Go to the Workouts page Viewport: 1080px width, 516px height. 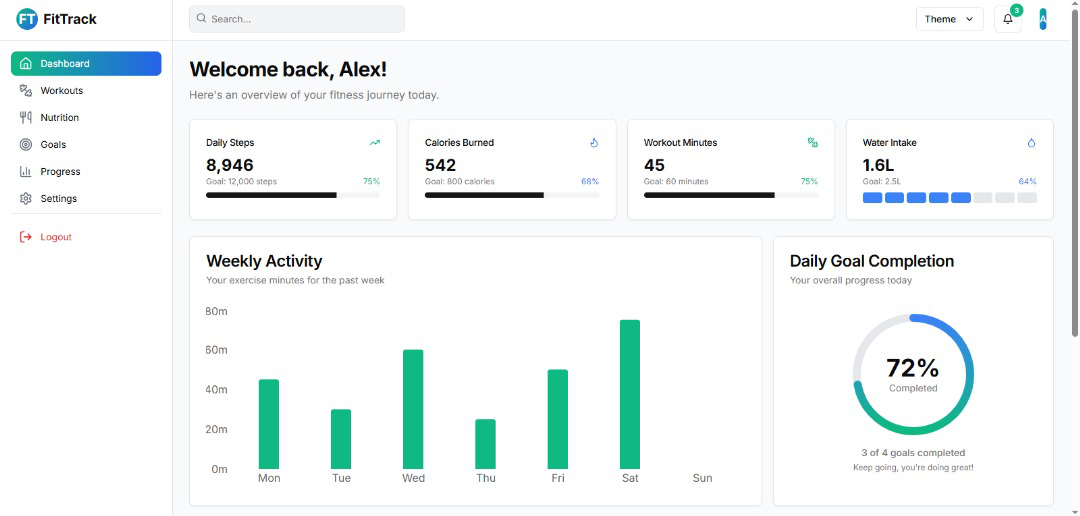pyautogui.click(x=86, y=90)
